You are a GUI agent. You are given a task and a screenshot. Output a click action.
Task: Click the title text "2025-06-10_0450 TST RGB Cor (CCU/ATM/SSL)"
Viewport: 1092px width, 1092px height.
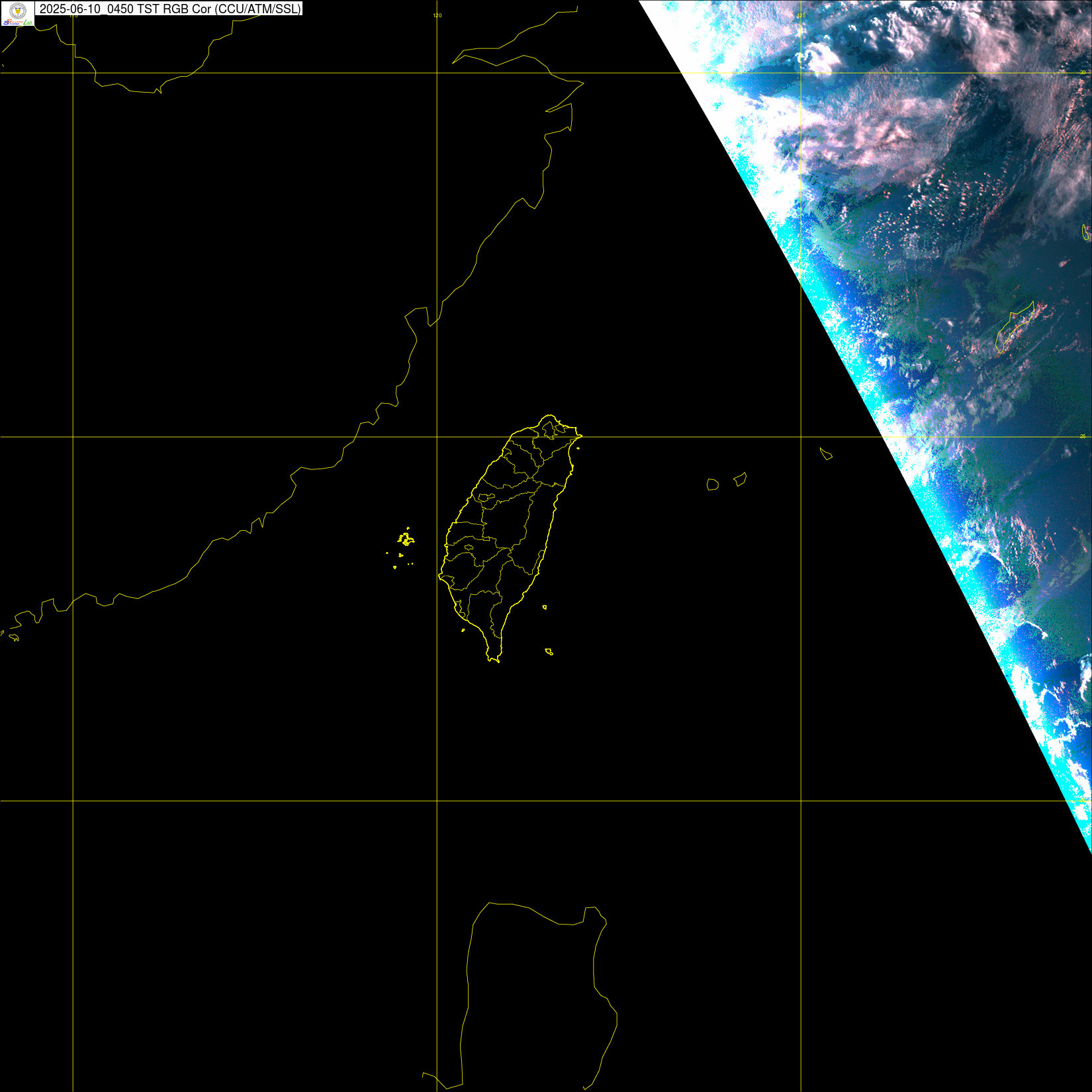coord(170,9)
